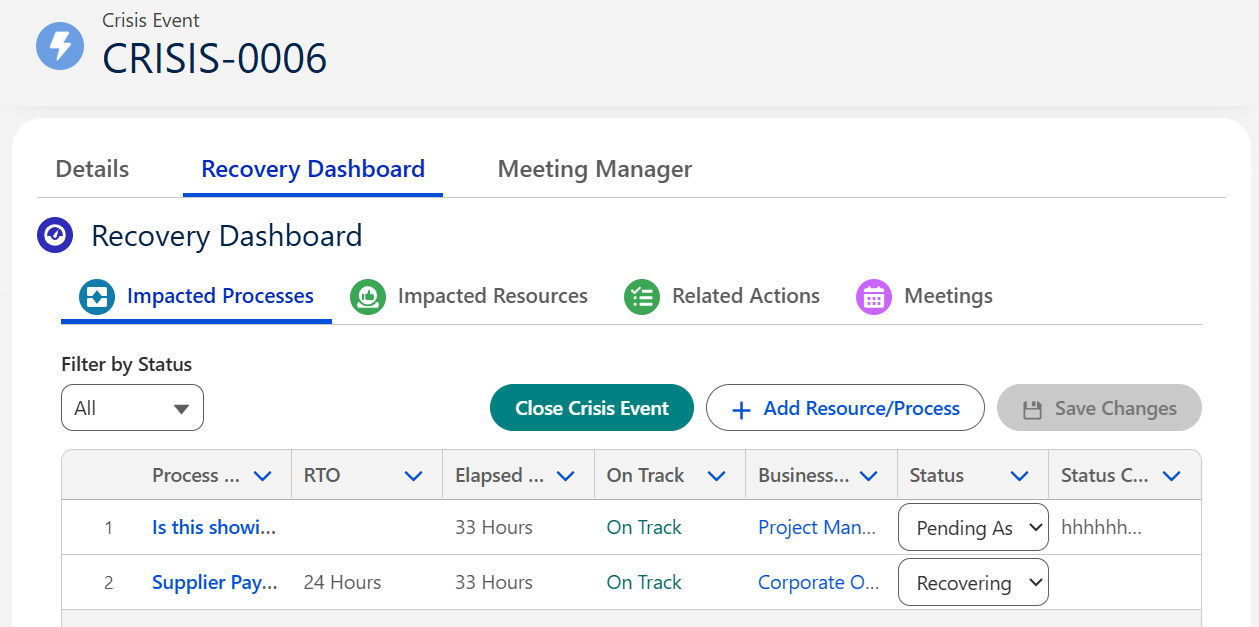Click the Recovery Dashboard target icon
1259x627 pixels.
pos(54,235)
